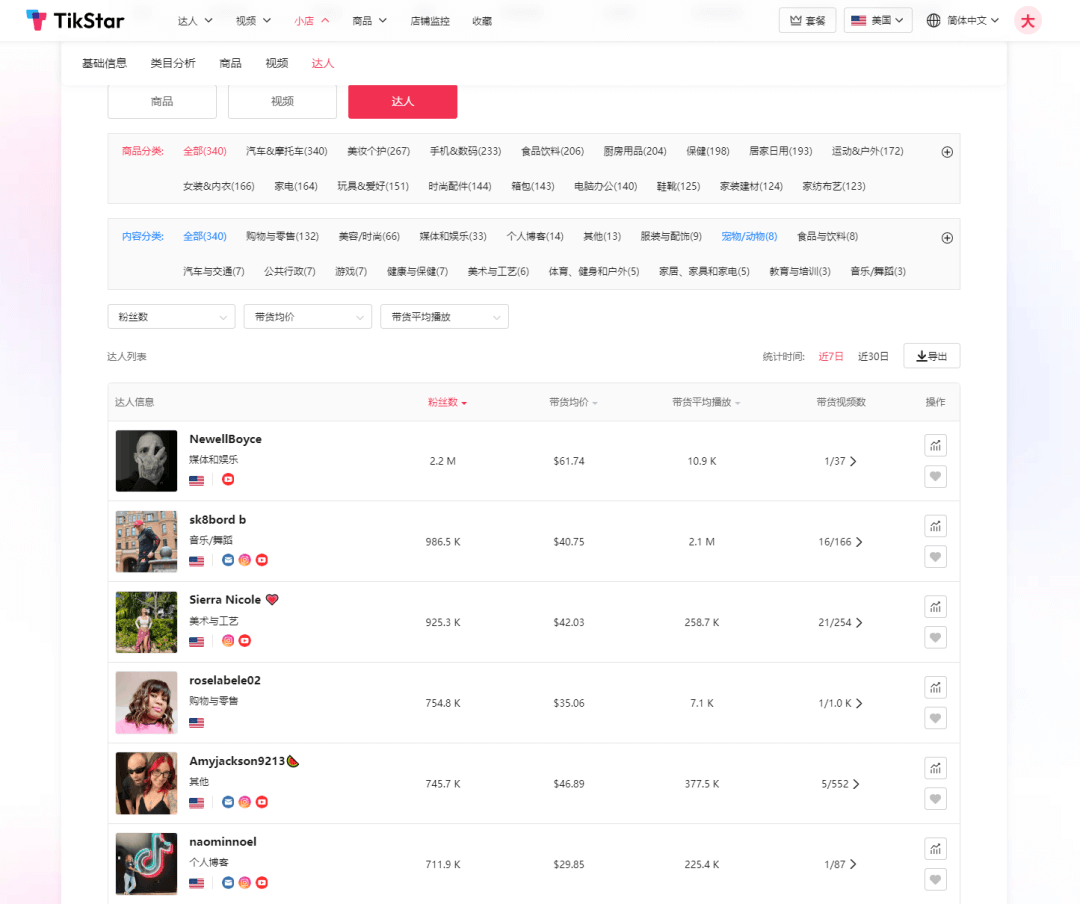Favorite Amyjackson9213 with heart icon

935,799
